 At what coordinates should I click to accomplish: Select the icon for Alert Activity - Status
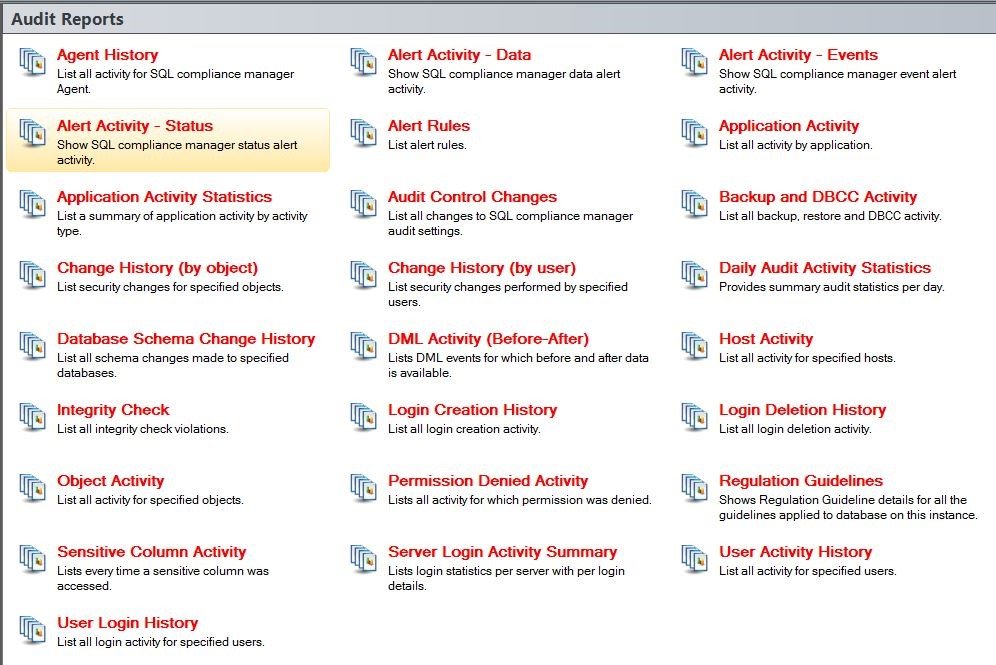[32, 133]
